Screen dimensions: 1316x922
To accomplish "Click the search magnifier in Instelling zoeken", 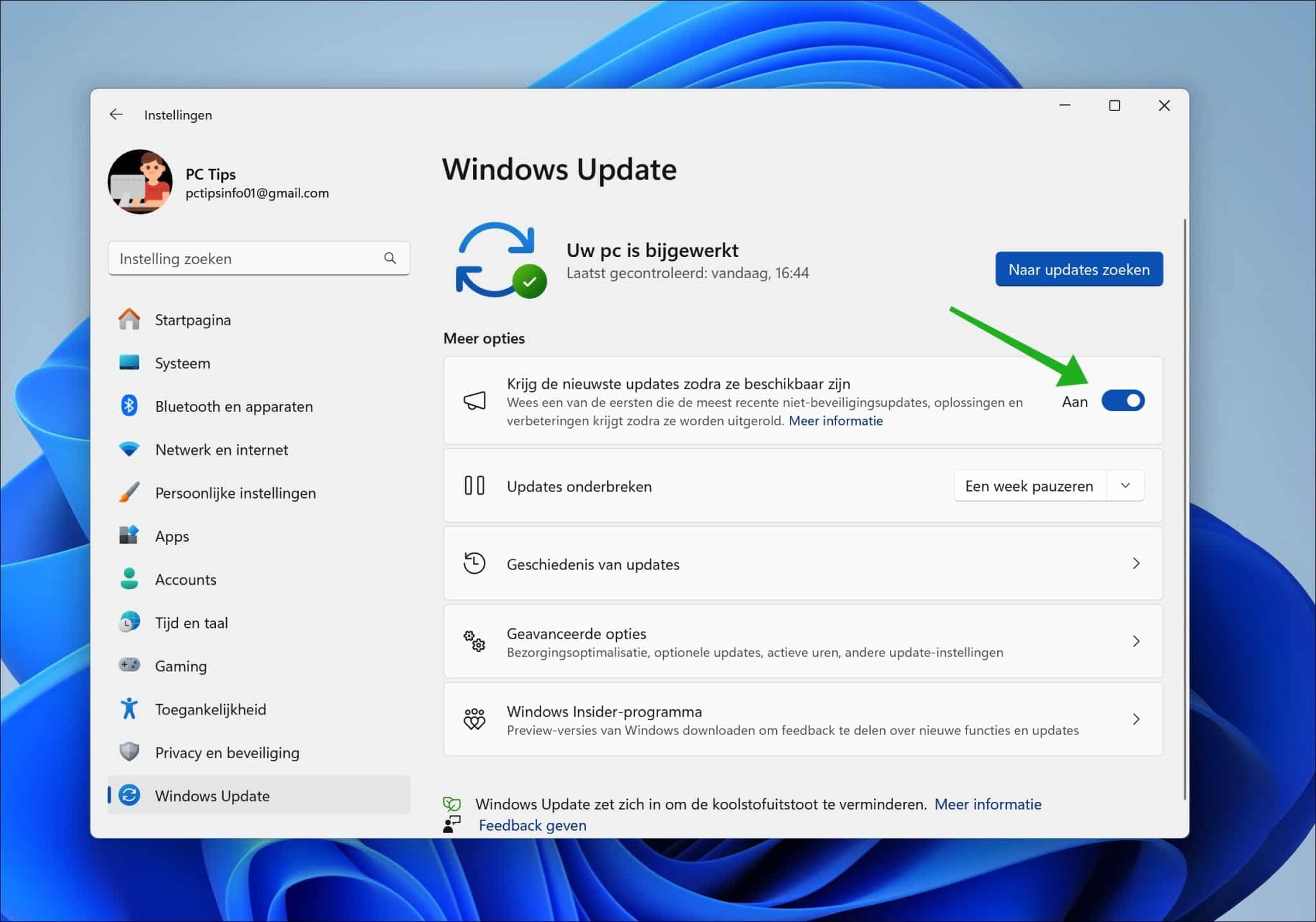I will [390, 258].
